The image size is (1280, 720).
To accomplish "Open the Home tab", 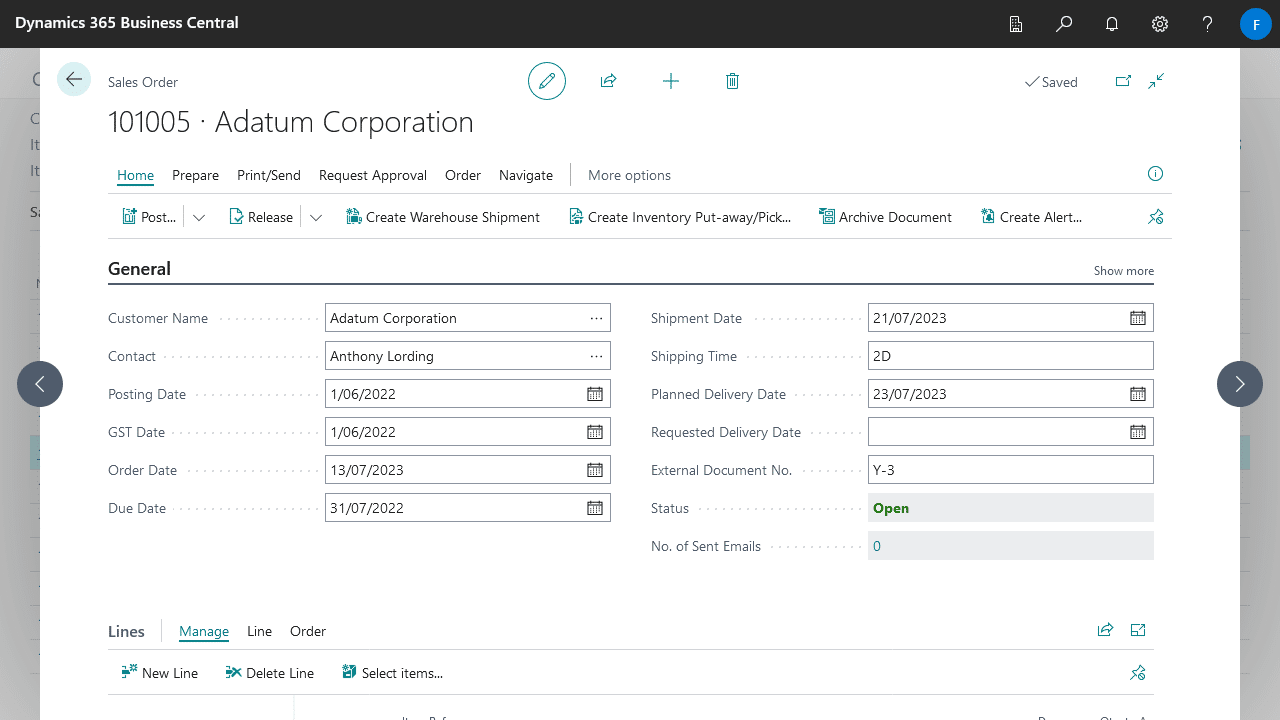I will point(135,175).
